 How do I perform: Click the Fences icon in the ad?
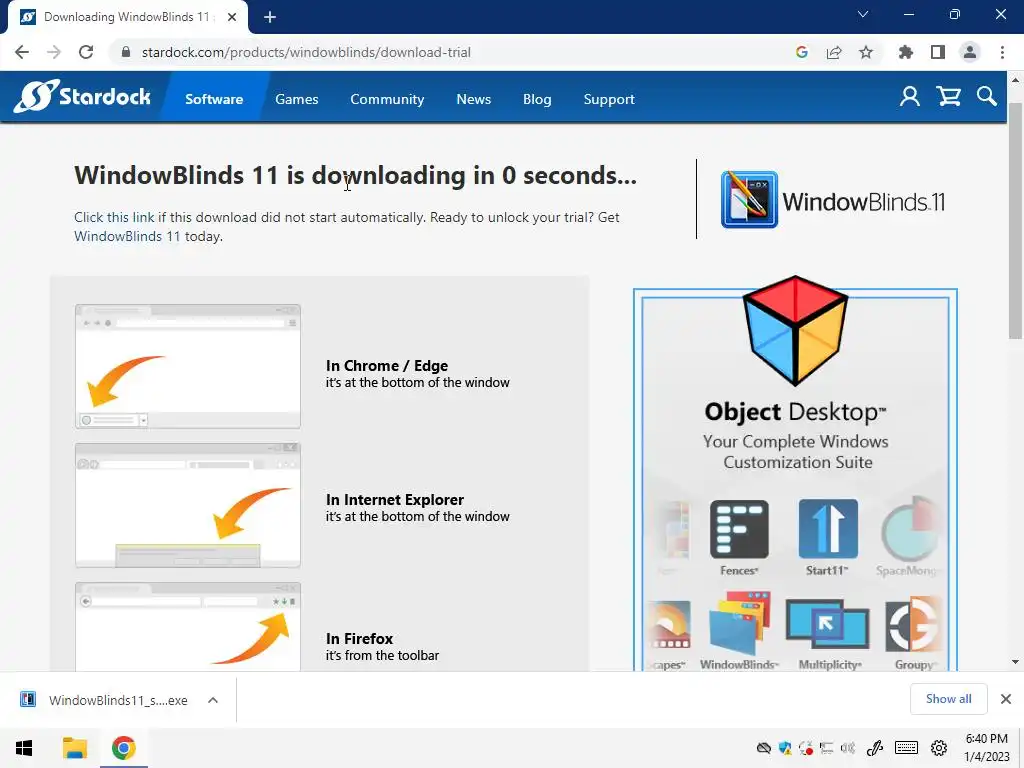[739, 529]
